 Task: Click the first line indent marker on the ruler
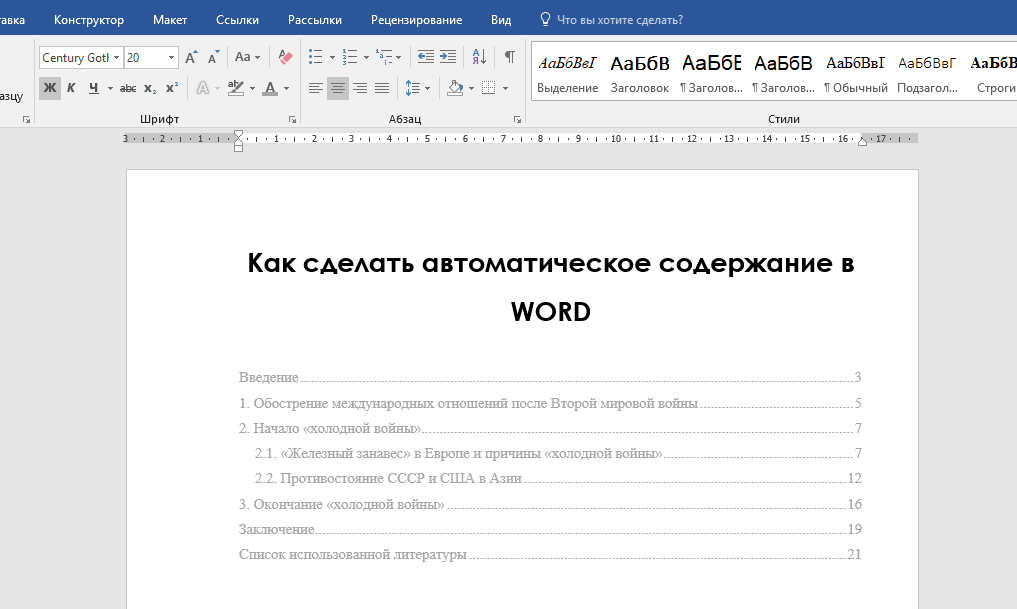238,134
